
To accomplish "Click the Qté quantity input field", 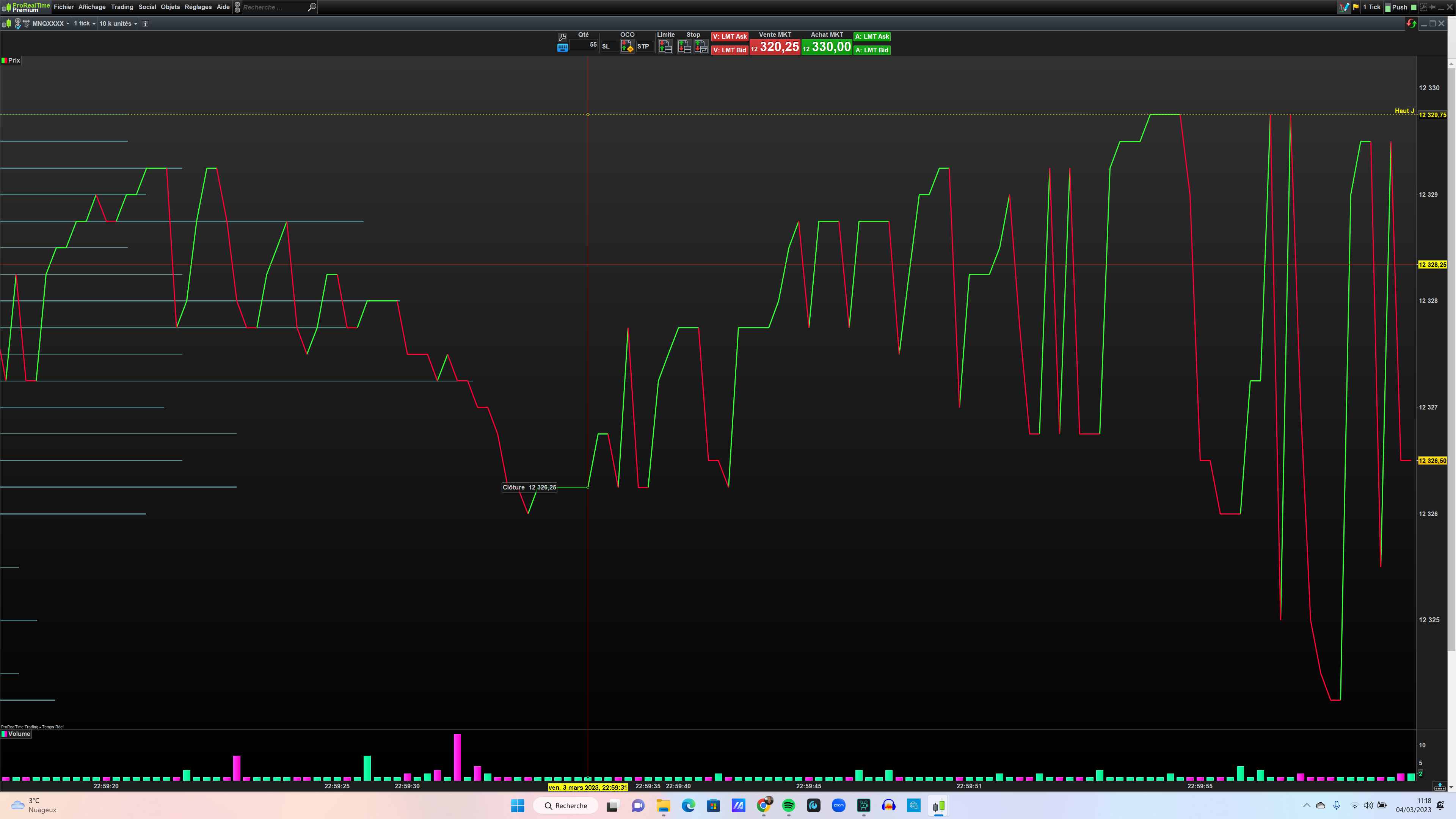I will click(x=584, y=45).
